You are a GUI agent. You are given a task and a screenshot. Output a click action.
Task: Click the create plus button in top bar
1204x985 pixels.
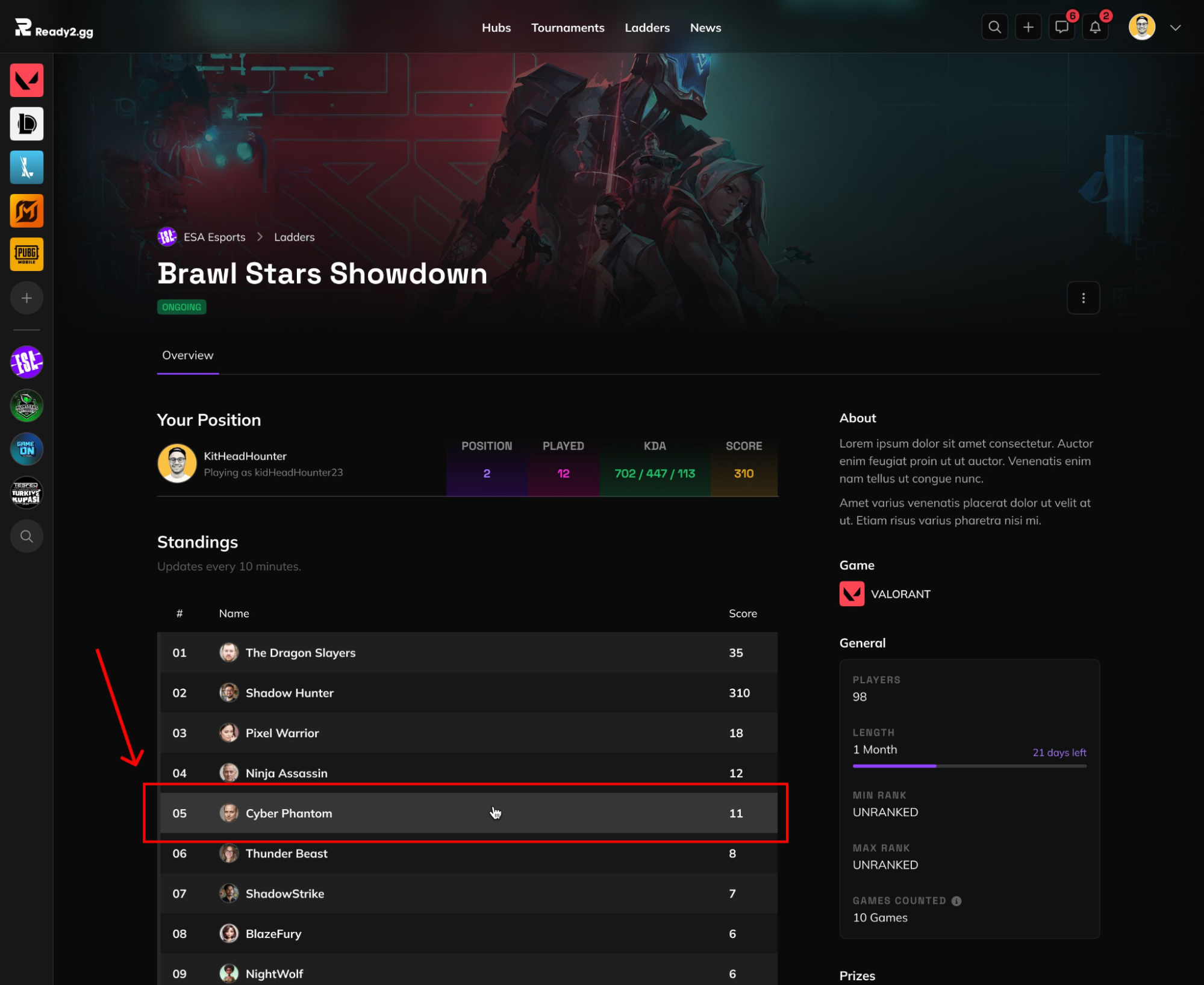1028,28
